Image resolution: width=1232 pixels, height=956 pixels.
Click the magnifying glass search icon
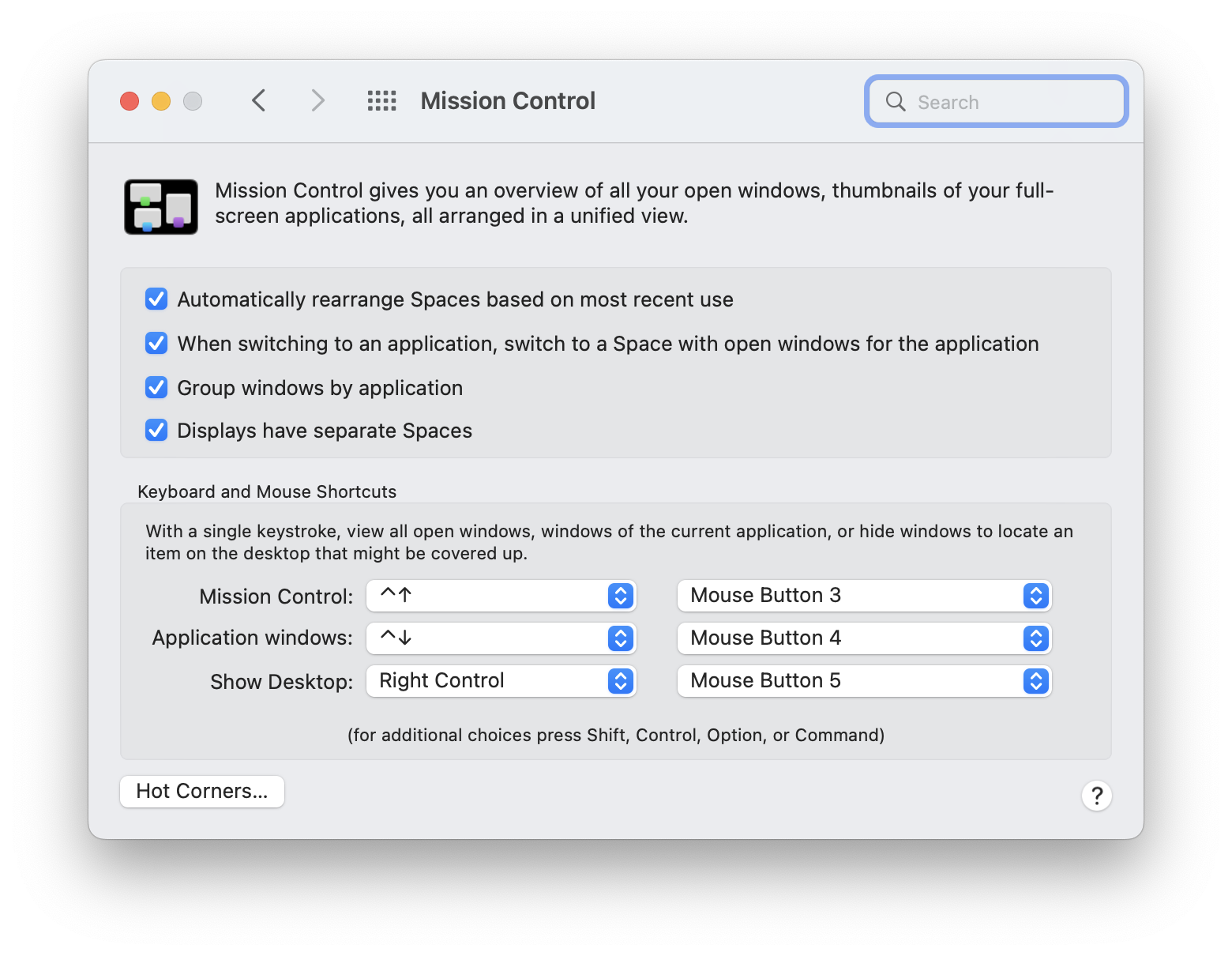(896, 101)
